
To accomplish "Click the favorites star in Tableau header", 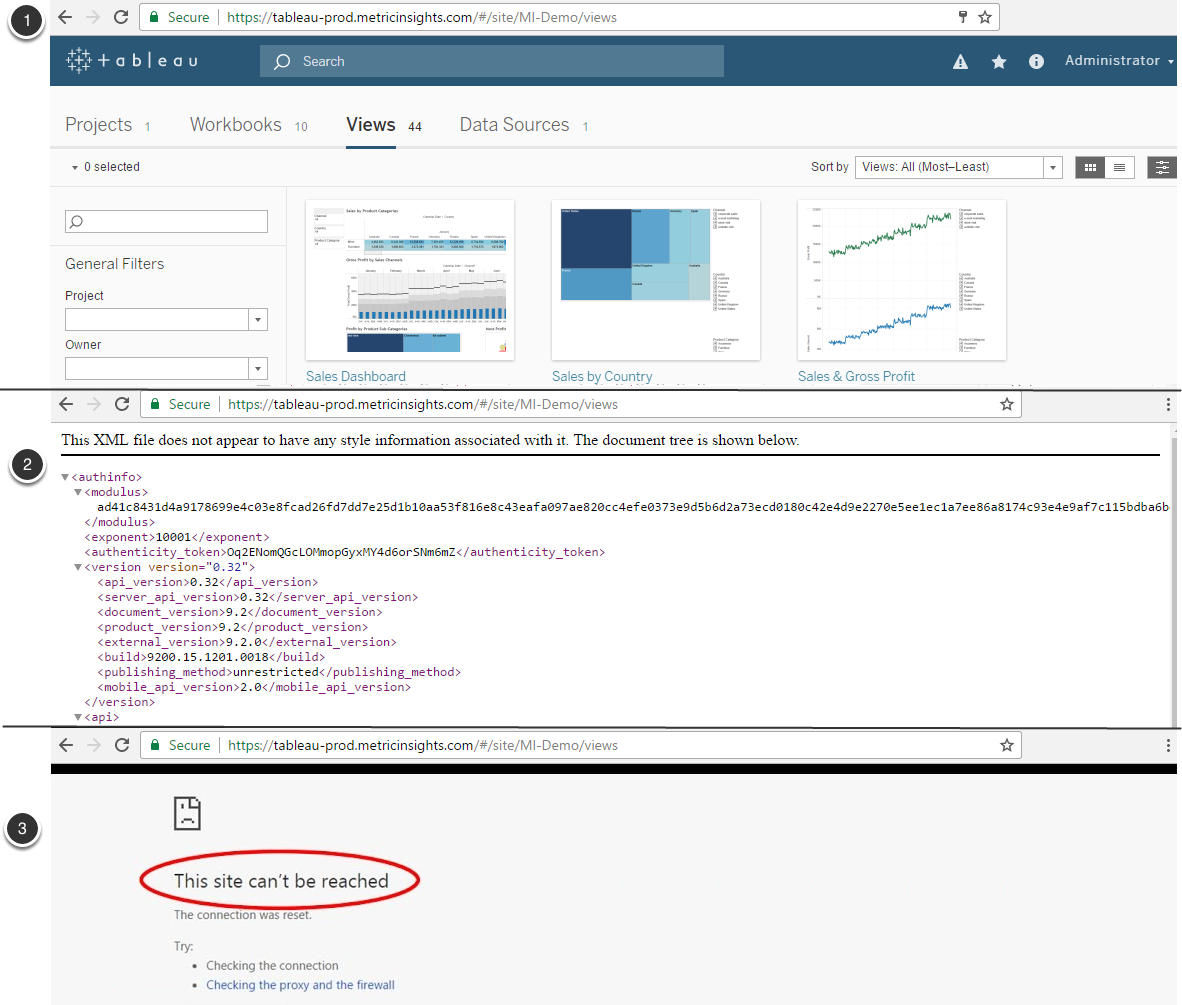I will (x=998, y=62).
